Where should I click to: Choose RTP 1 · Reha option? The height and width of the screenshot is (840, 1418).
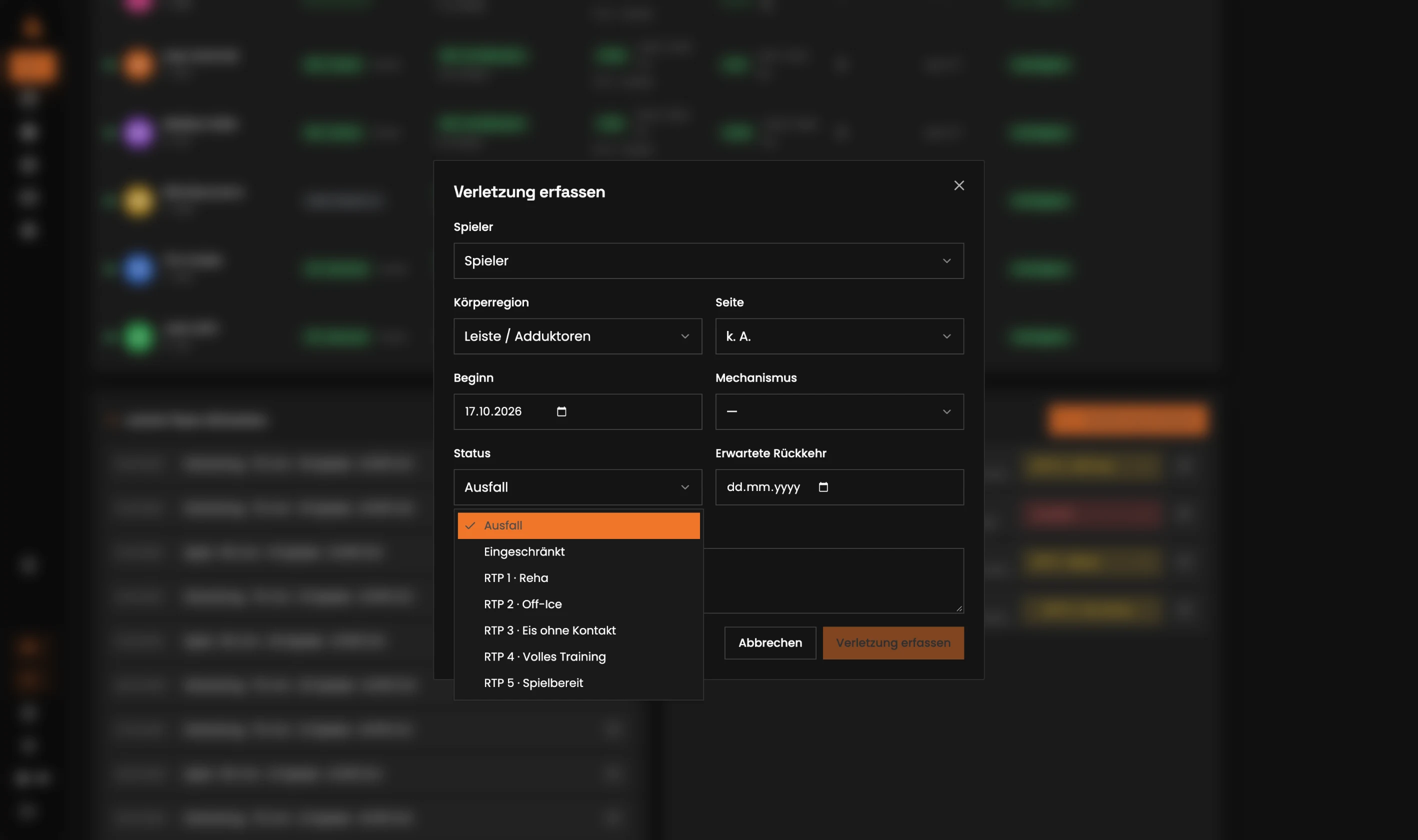578,578
